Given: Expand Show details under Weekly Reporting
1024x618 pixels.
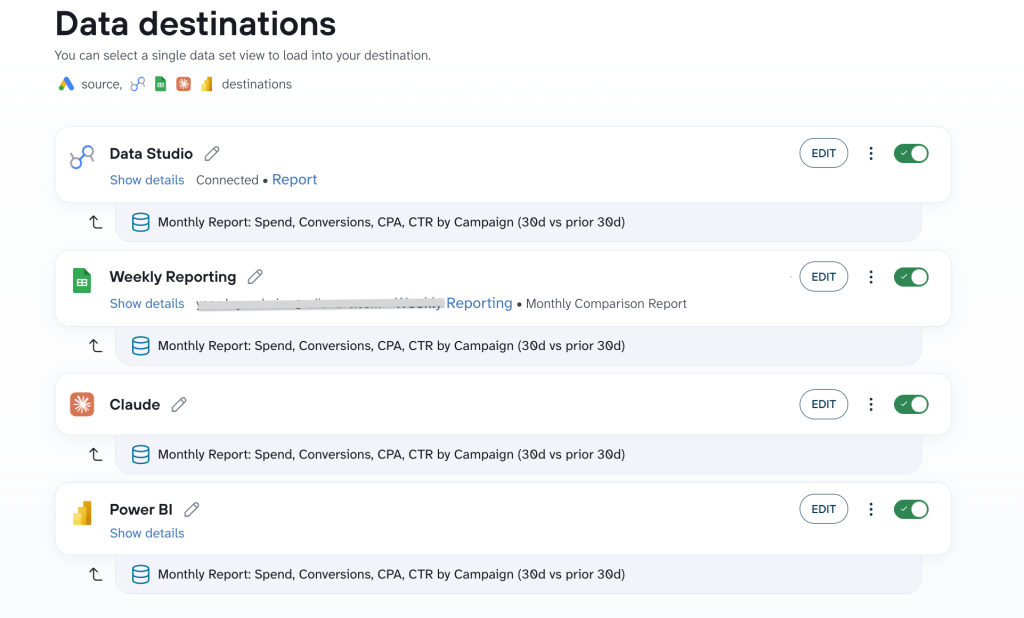Looking at the screenshot, I should 147,304.
